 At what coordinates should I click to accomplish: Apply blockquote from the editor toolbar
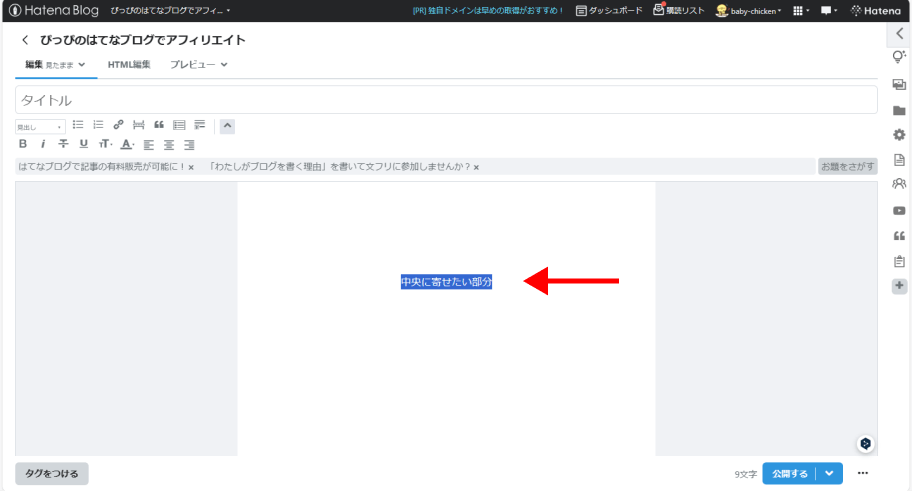[159, 125]
